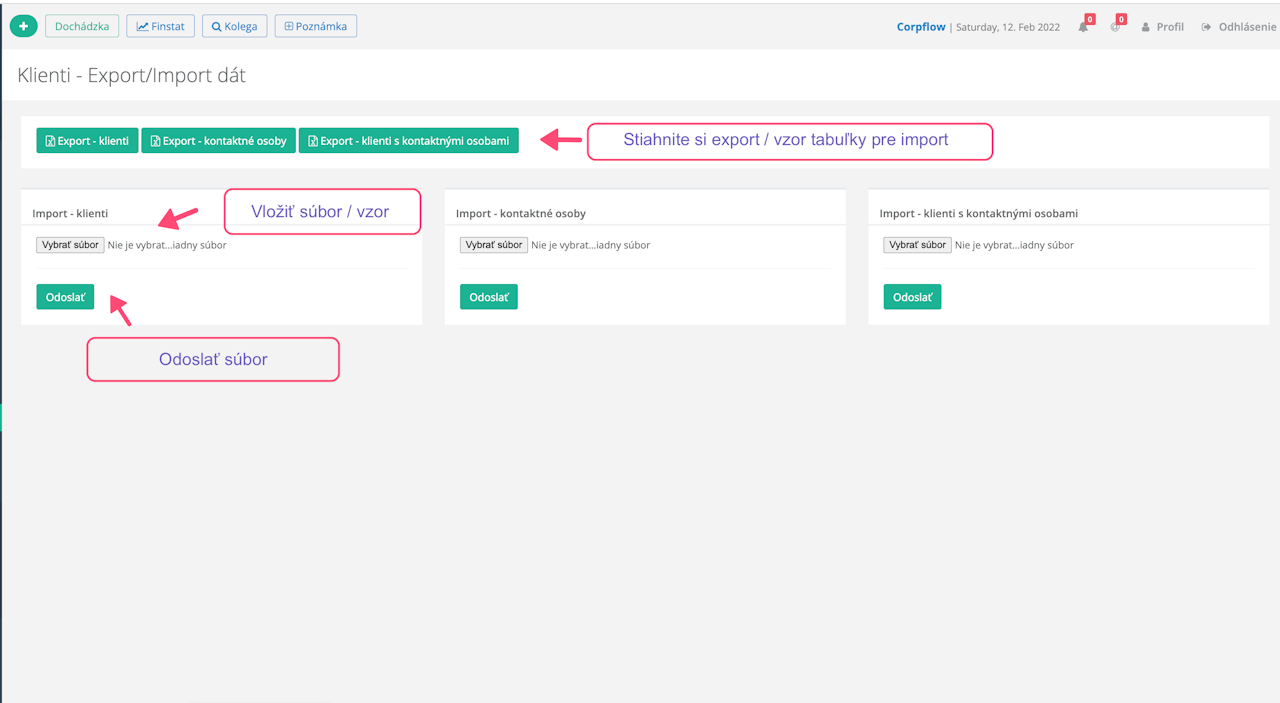Open notifications bell icon
1280x703 pixels.
[1083, 27]
